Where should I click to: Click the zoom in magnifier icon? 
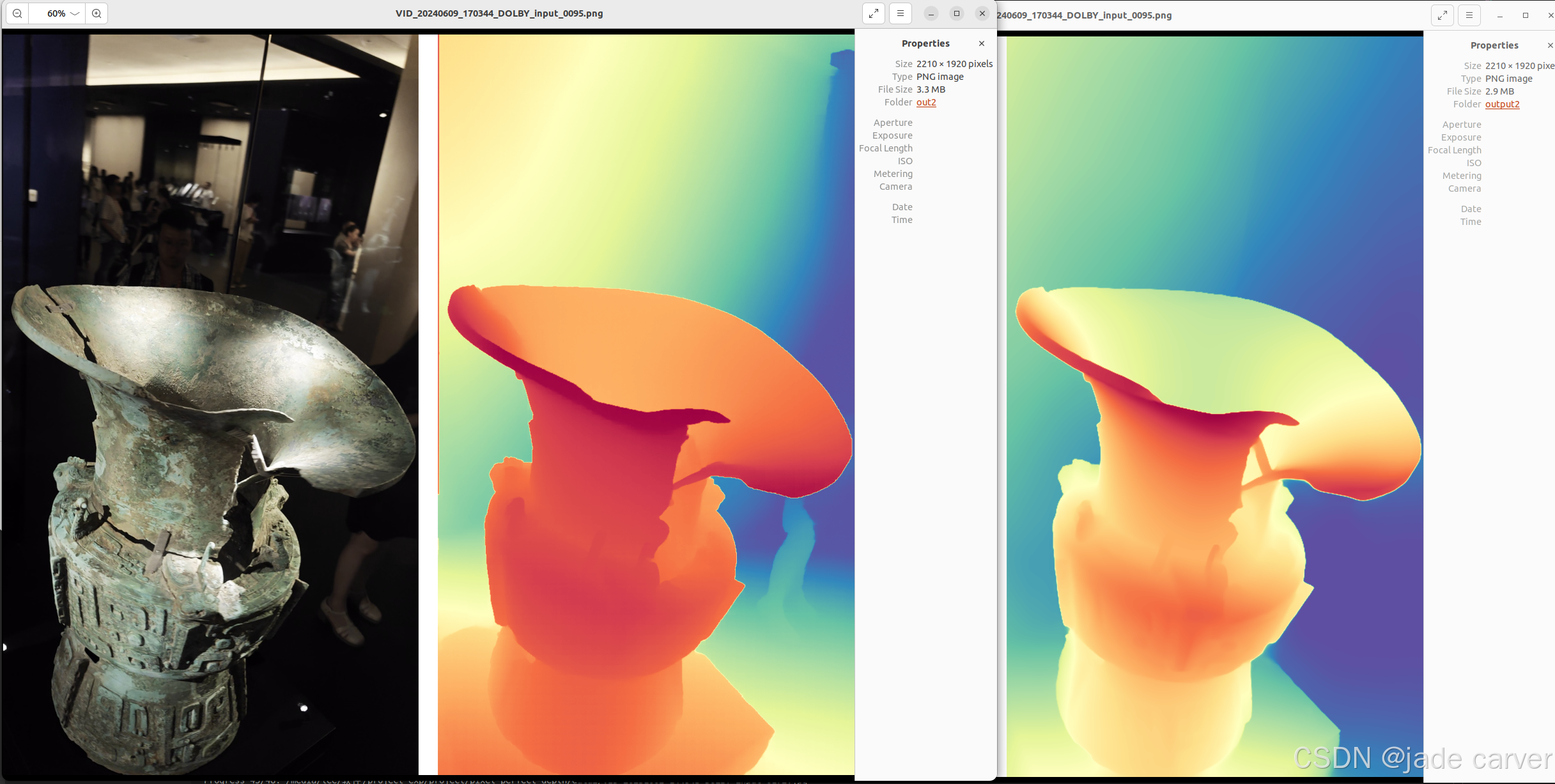click(97, 13)
